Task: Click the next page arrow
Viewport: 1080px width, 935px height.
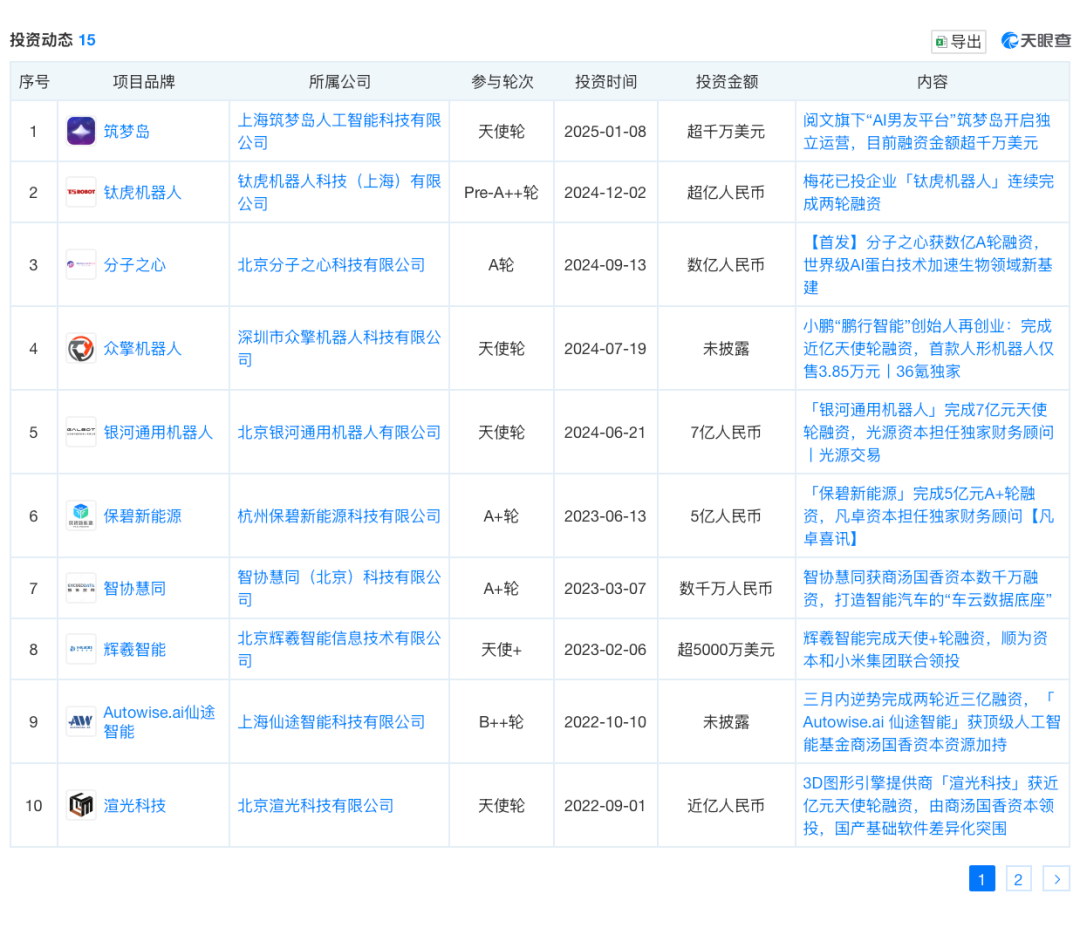Action: click(1056, 878)
